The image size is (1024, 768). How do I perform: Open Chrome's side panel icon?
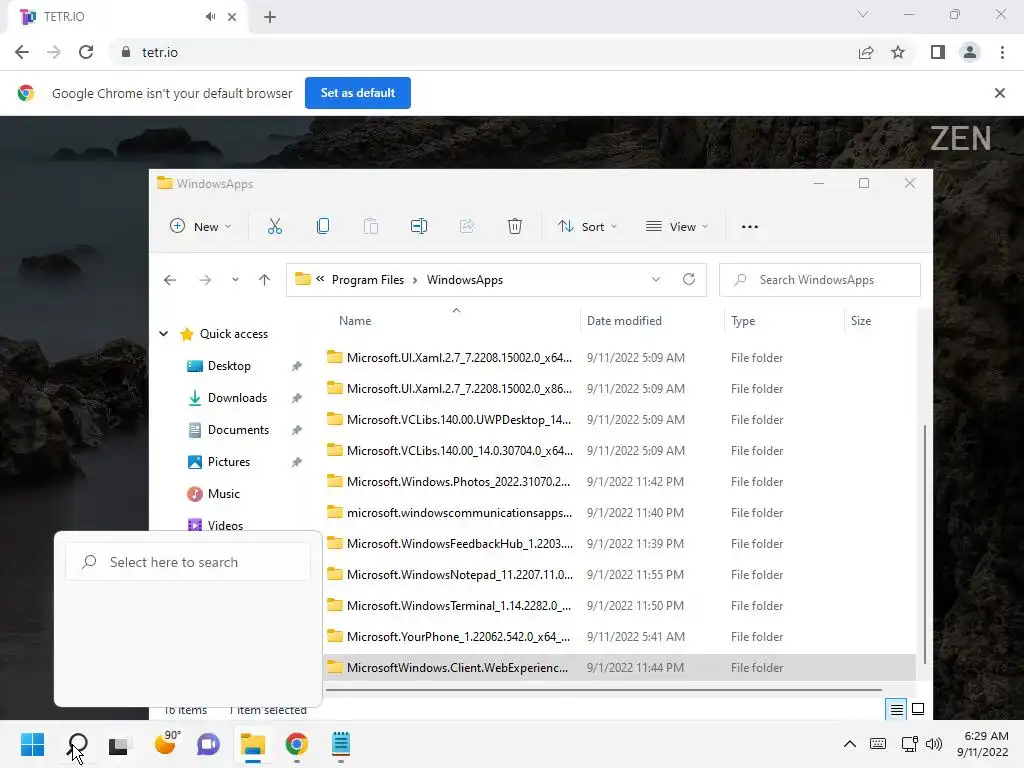point(938,52)
